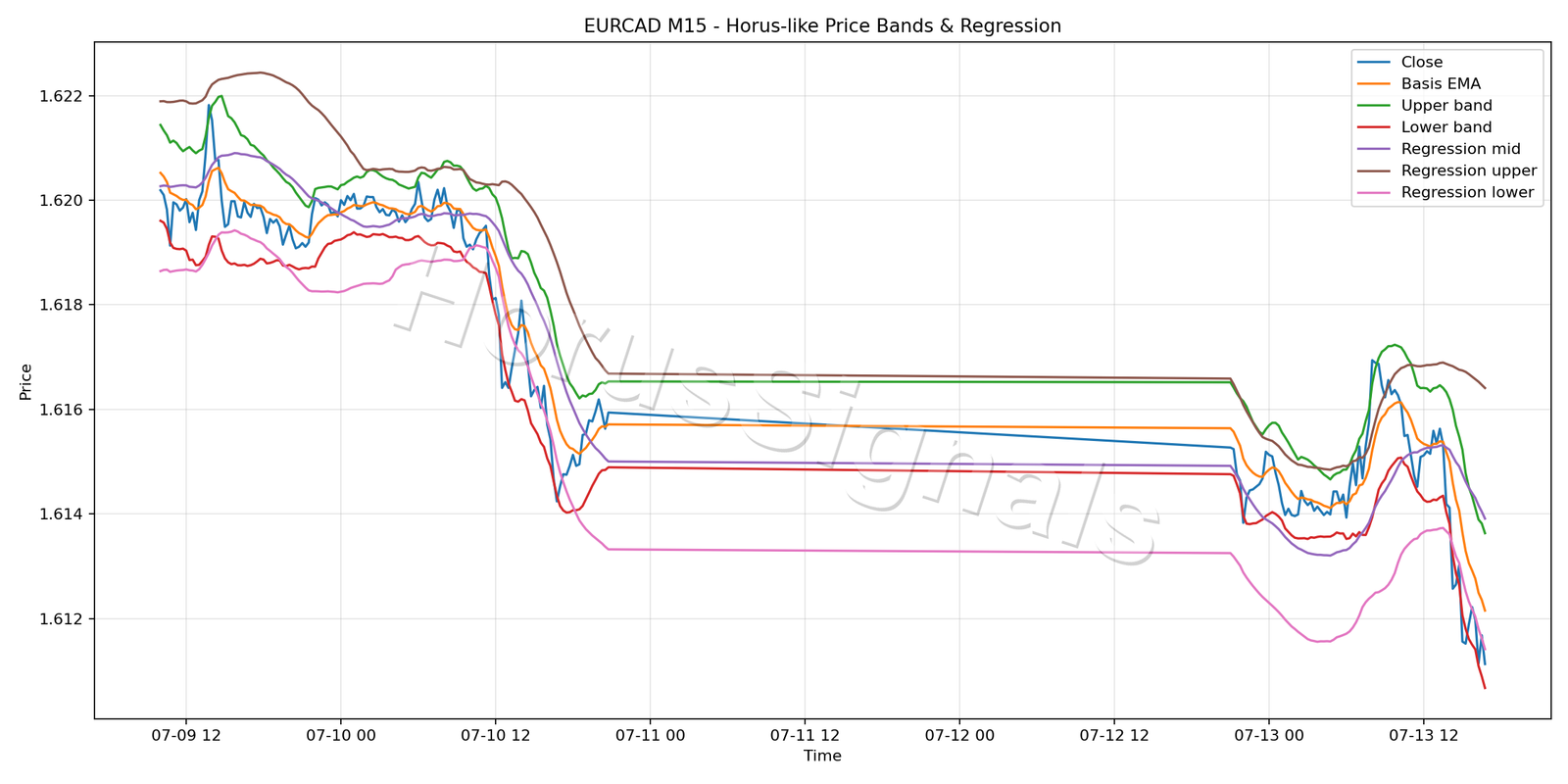Click the 'Lower band' legend label
Image resolution: width=1568 pixels, height=784 pixels.
(x=1446, y=127)
